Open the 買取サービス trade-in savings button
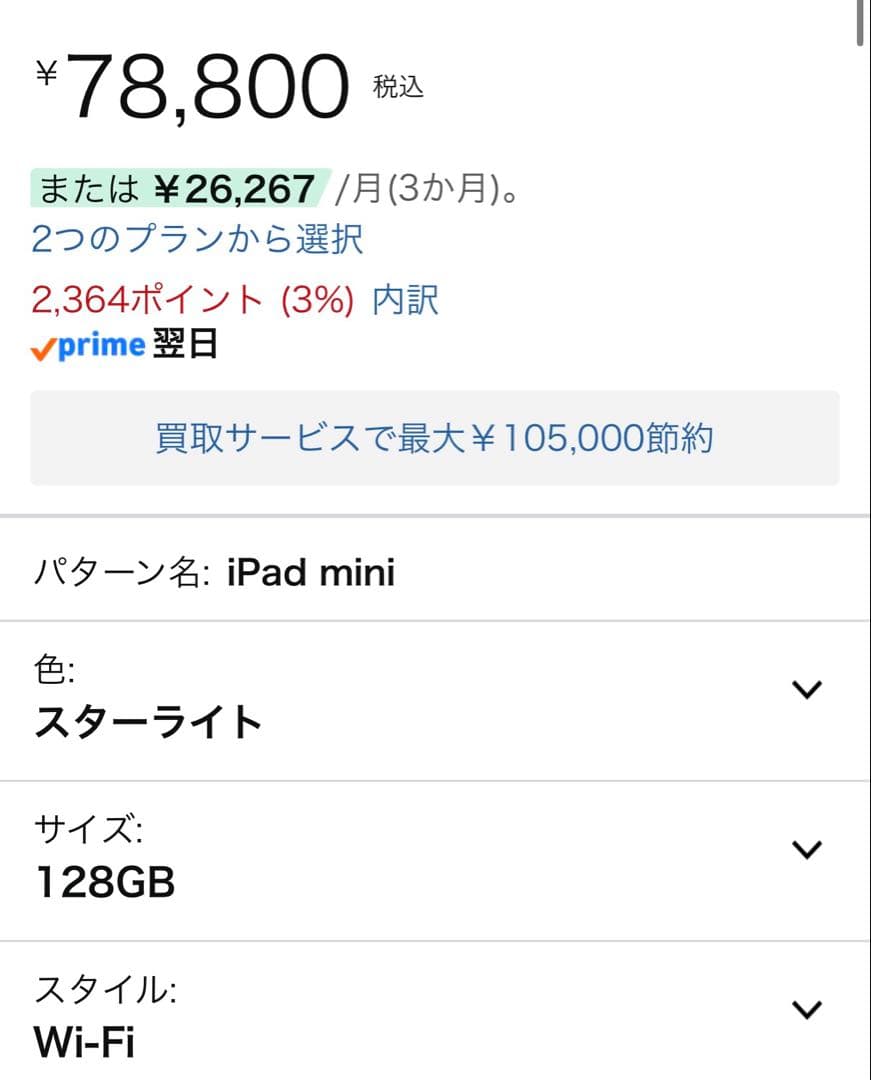Screen dimensions: 871x1080 [x=435, y=438]
